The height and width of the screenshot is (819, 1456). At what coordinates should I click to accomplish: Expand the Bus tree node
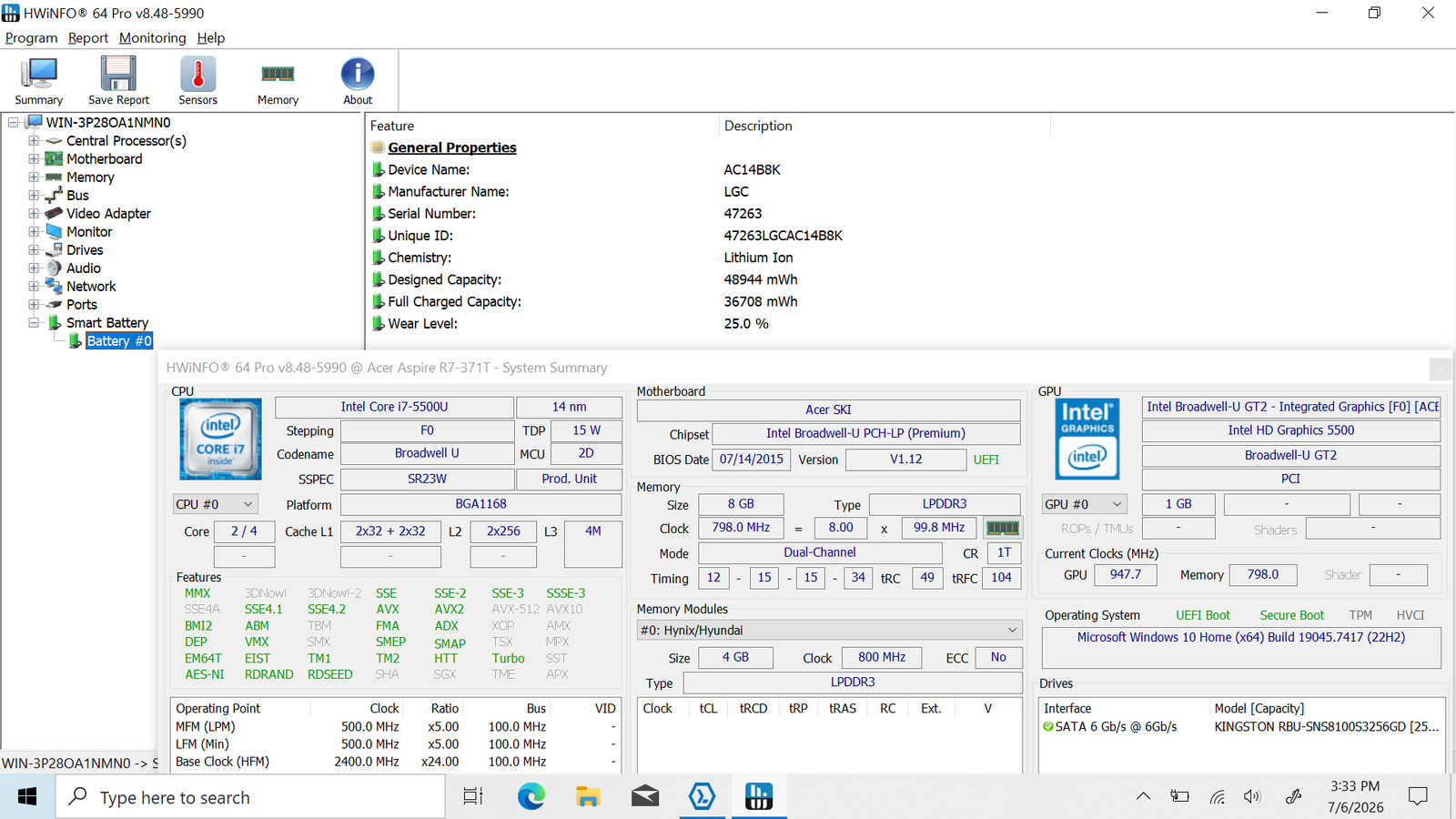[34, 195]
